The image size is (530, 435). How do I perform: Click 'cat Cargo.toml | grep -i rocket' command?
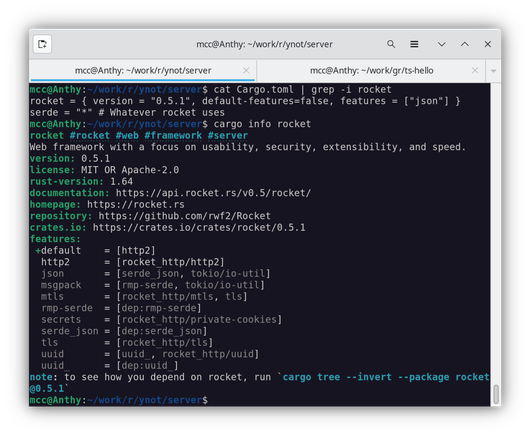pyautogui.click(x=302, y=90)
